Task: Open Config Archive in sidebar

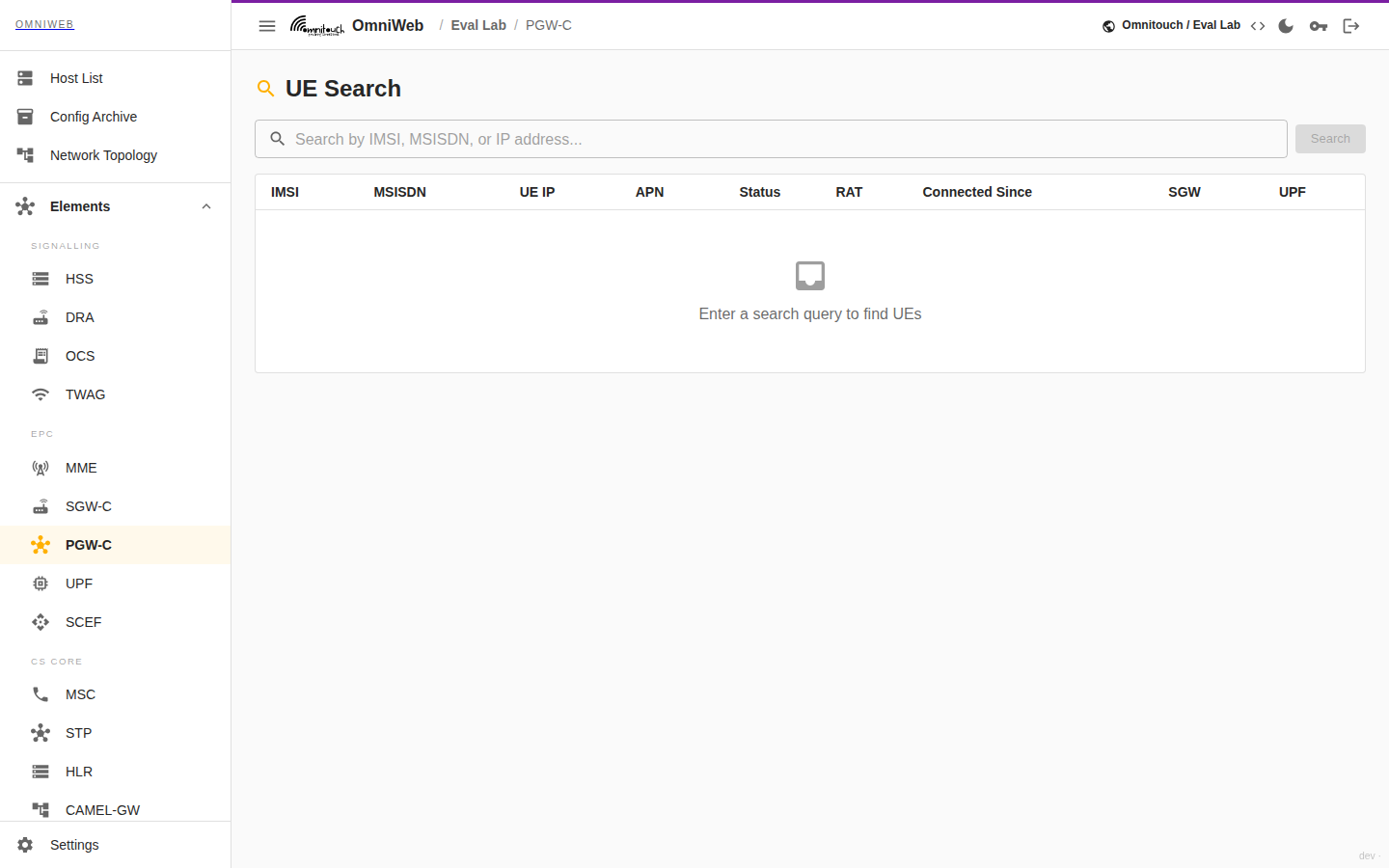Action: coord(116,117)
